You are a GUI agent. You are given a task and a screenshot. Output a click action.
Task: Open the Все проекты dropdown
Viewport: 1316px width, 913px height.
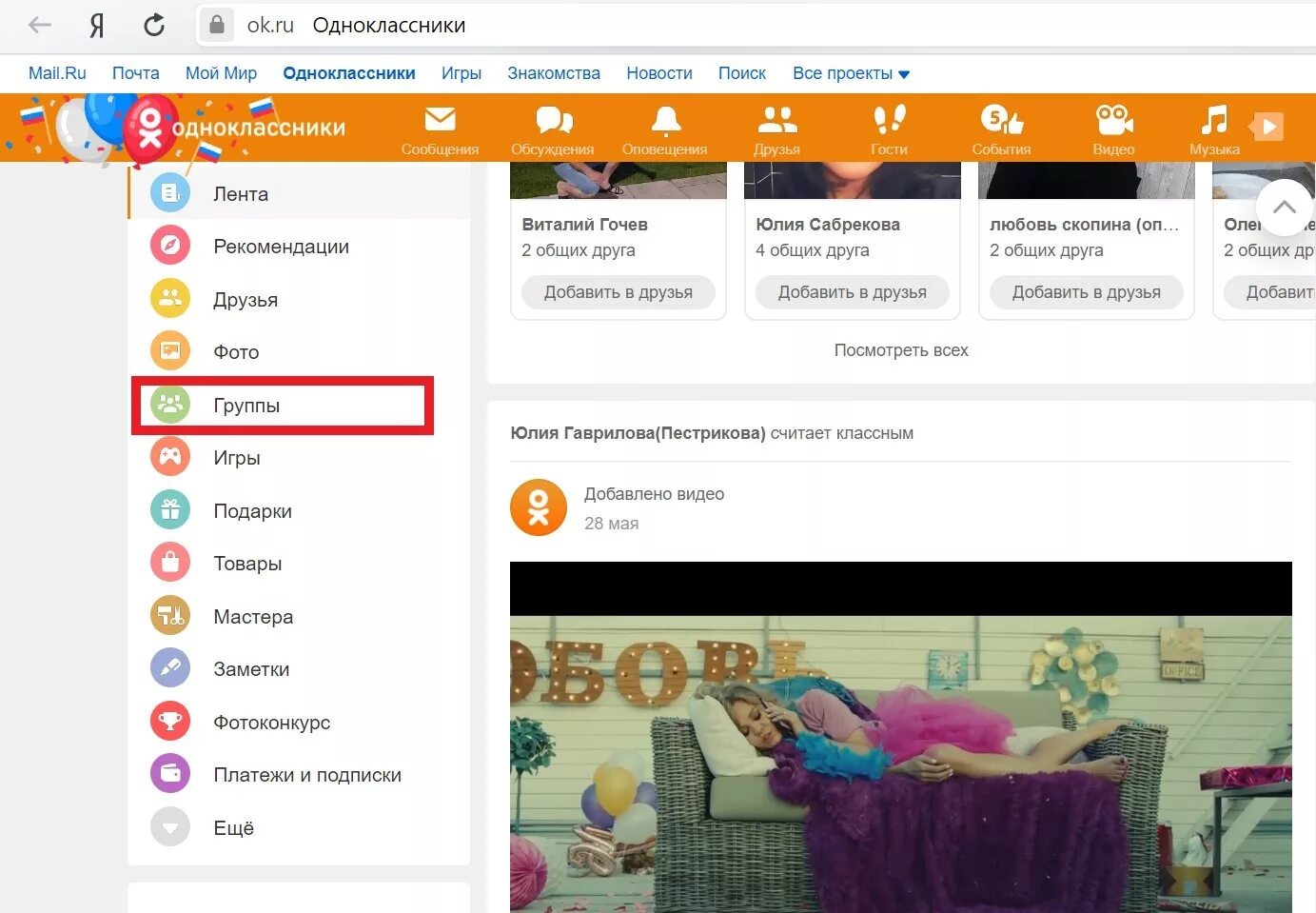(851, 73)
